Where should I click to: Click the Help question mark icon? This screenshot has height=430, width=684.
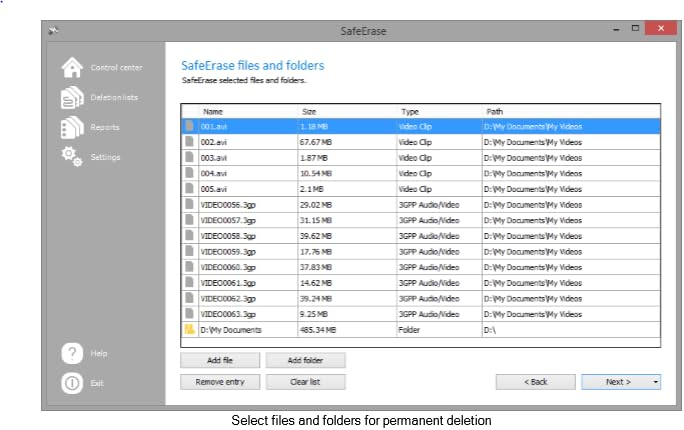coord(72,353)
